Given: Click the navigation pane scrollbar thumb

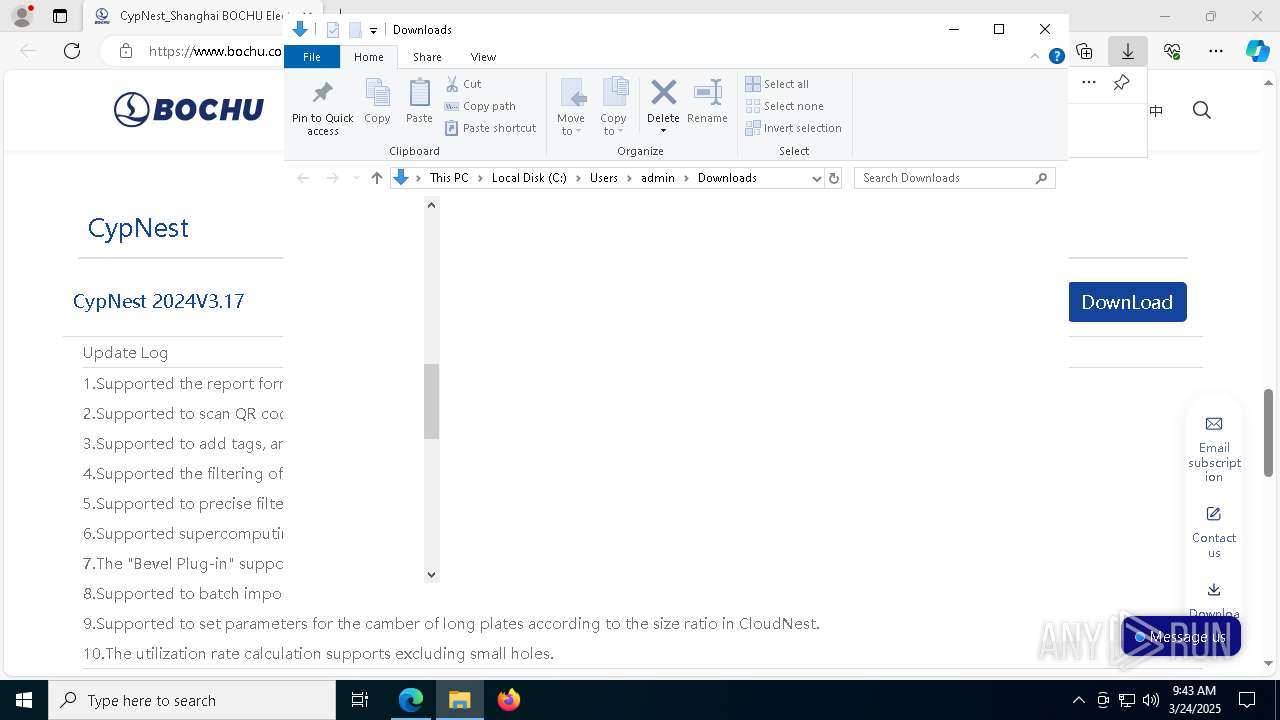Looking at the screenshot, I should (432, 401).
